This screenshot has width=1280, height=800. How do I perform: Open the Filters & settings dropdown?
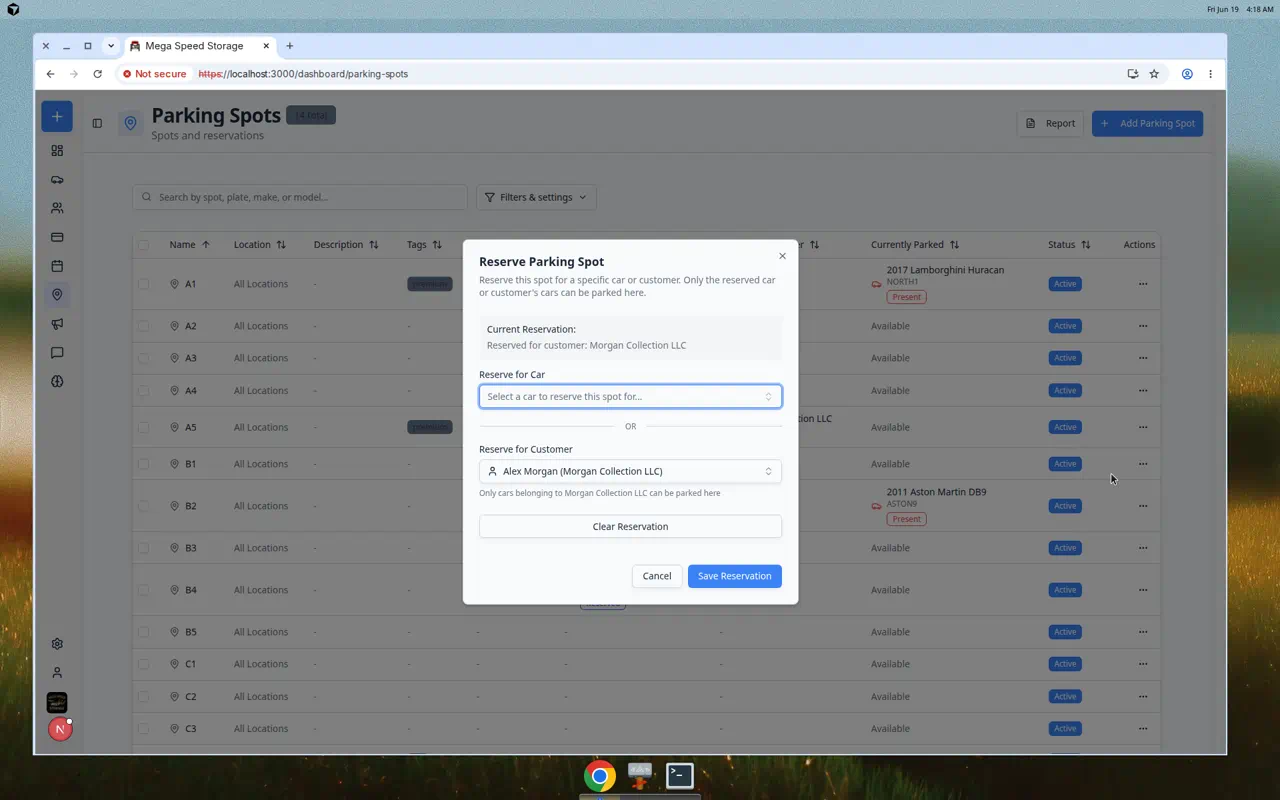536,197
